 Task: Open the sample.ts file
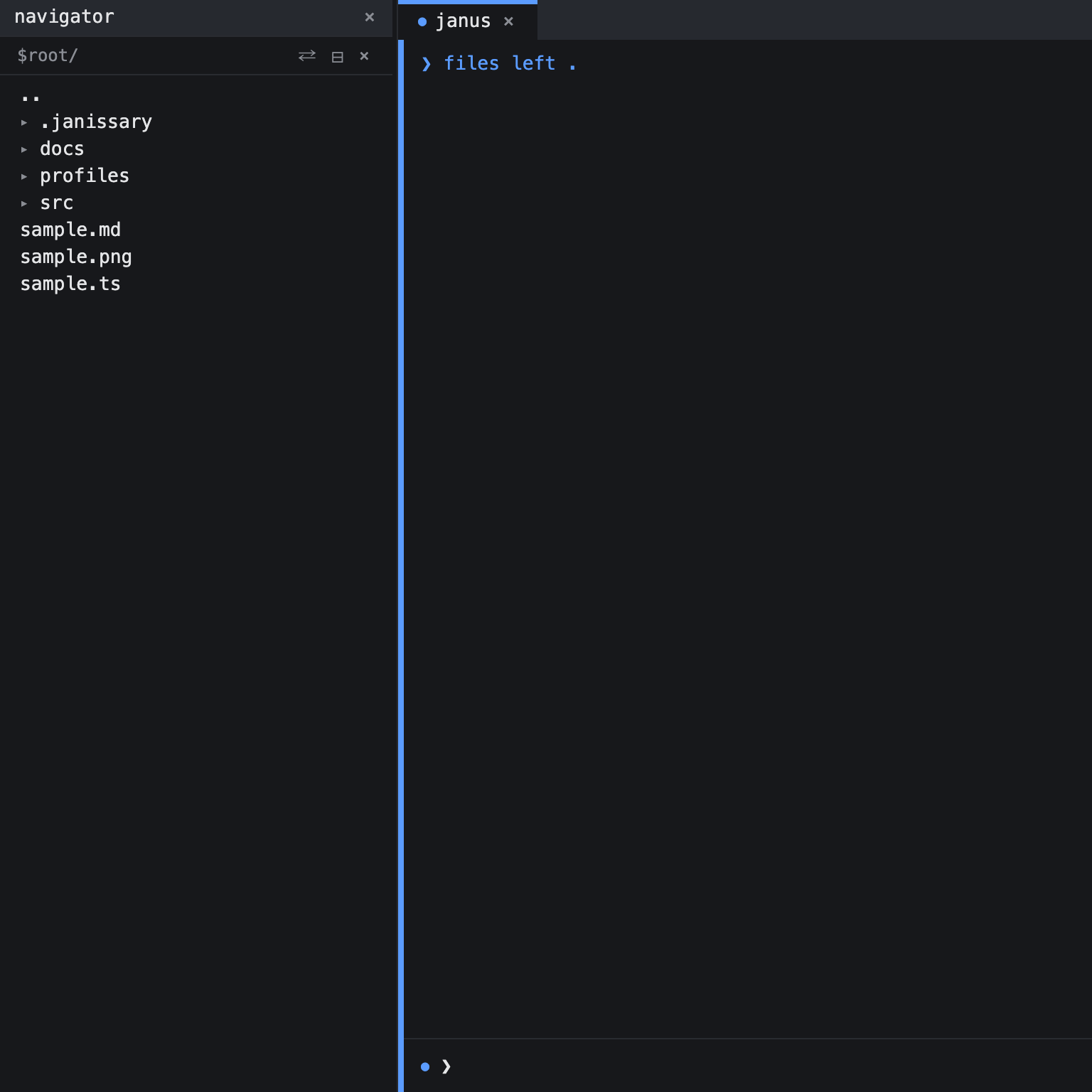pyautogui.click(x=70, y=284)
